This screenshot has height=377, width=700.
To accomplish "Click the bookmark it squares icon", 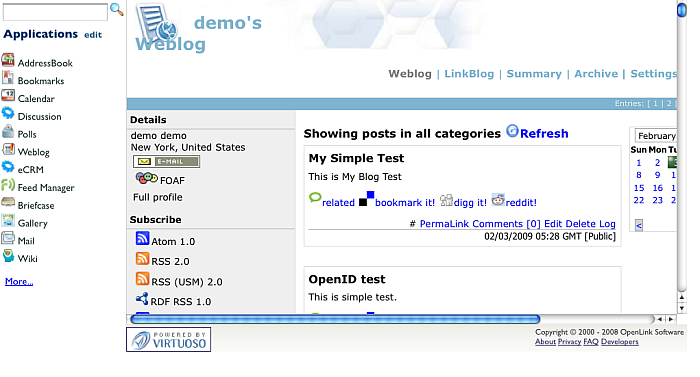I will coord(367,199).
